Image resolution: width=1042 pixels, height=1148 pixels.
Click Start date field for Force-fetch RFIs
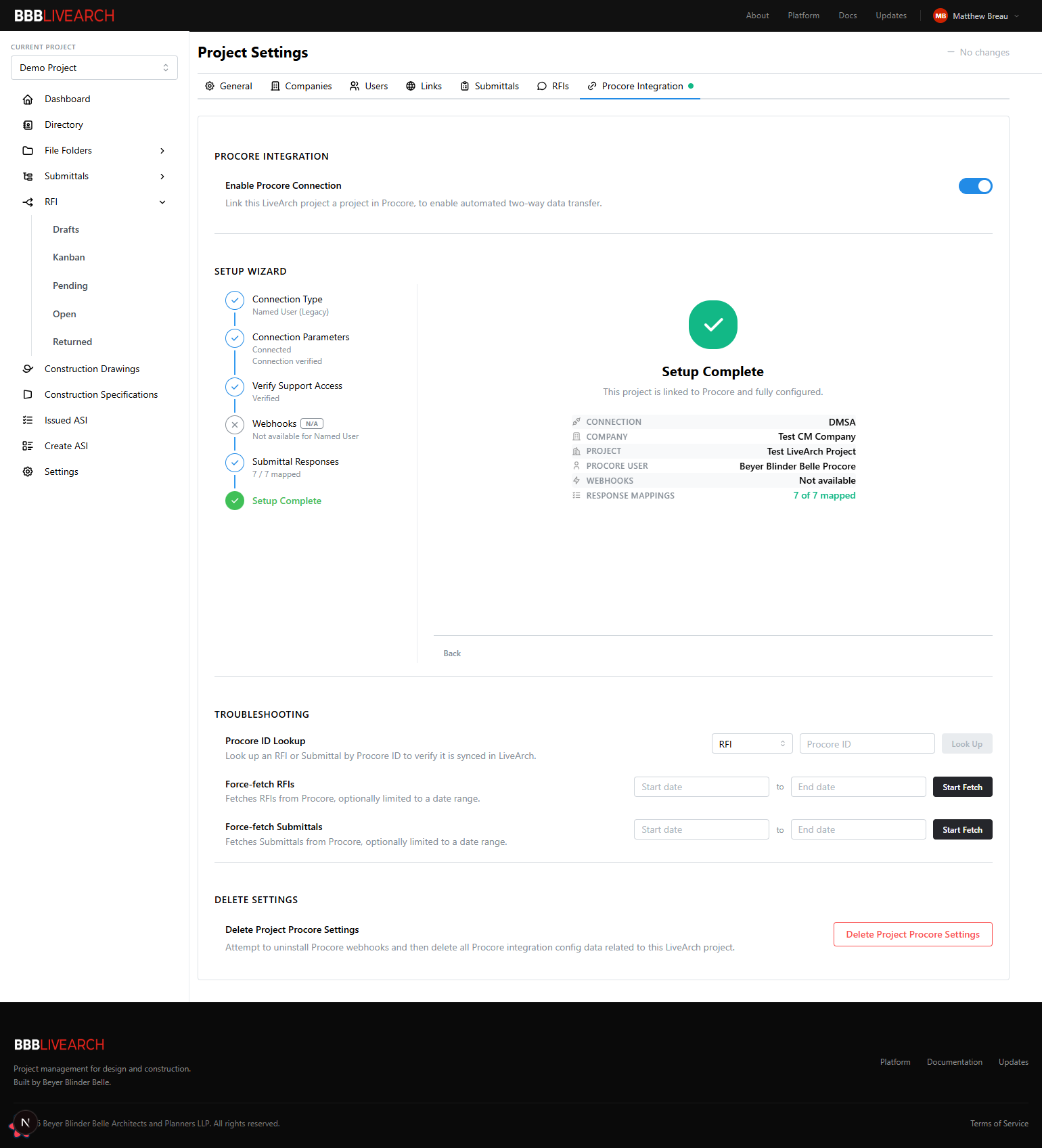click(x=701, y=787)
